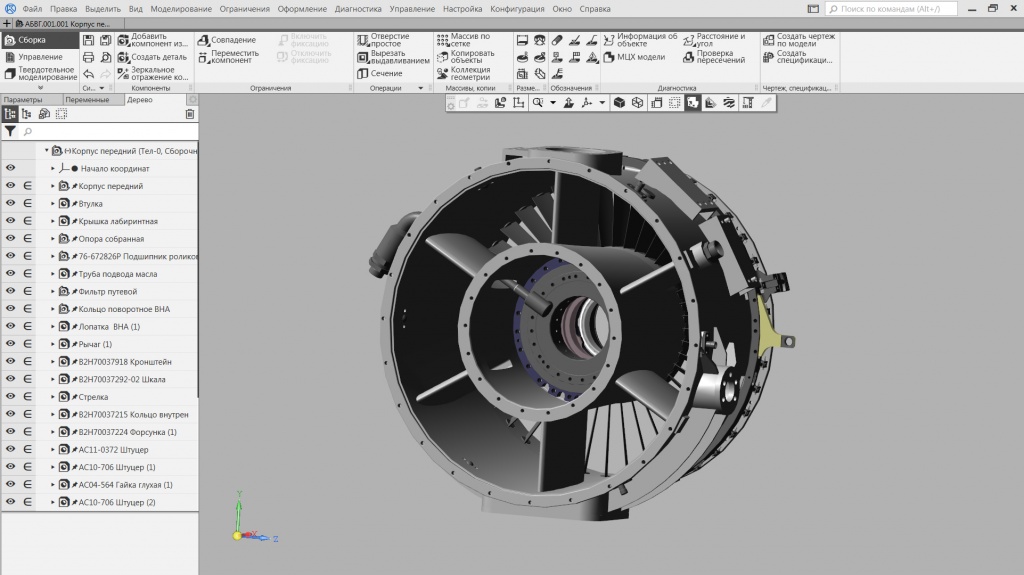1024x575 pixels.
Task: Expand the Труба подвода масла node
Action: (x=53, y=274)
